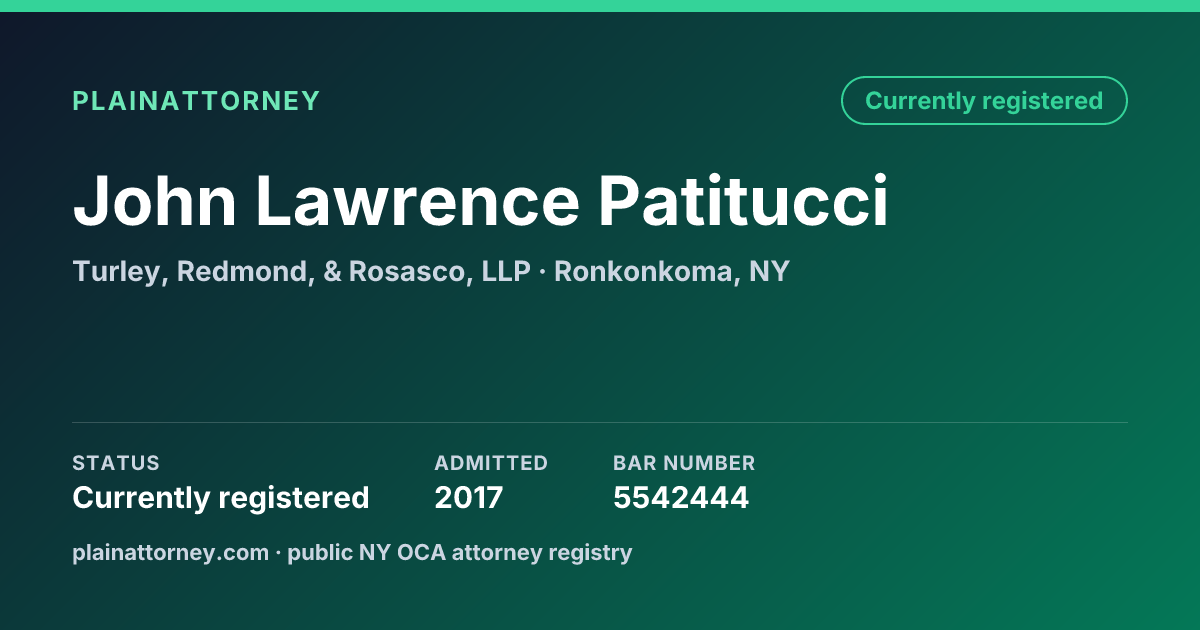Click the Currently registered status value
Viewport: 1200px width, 630px height.
[x=221, y=497]
